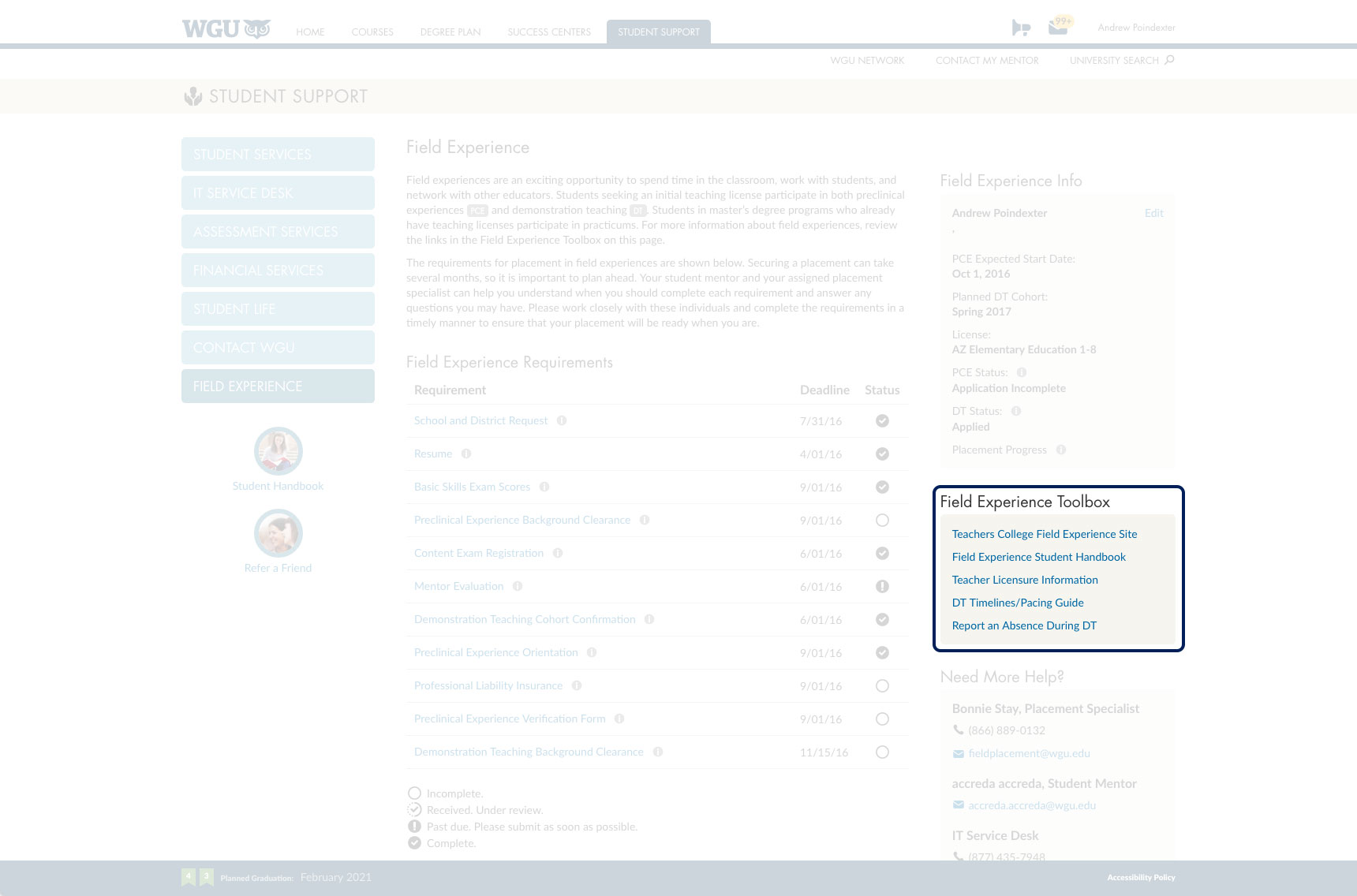1357x896 pixels.
Task: Open the Success Centers tab
Action: (549, 32)
